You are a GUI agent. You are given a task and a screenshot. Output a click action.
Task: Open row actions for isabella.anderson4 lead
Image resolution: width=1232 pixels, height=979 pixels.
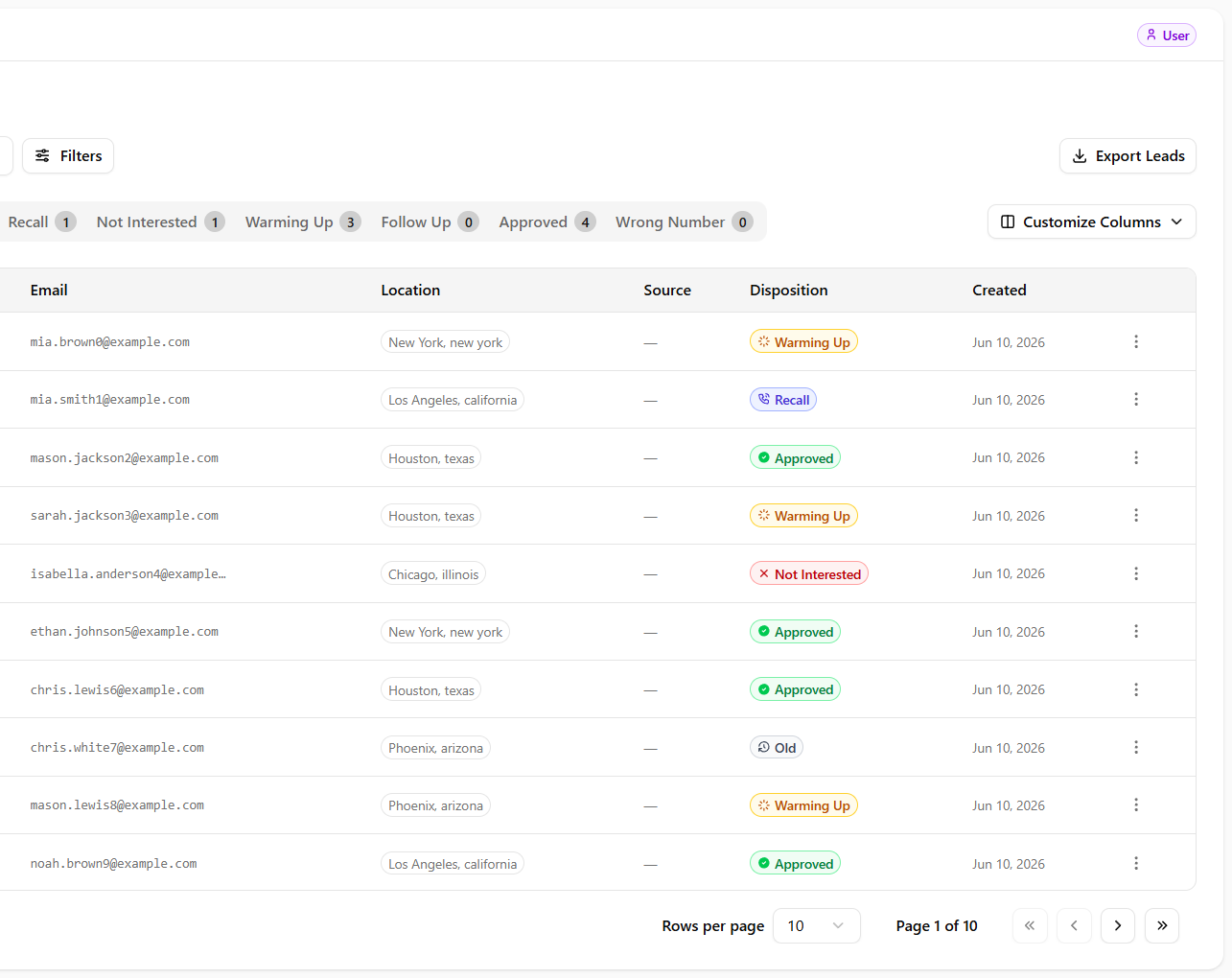click(x=1136, y=573)
